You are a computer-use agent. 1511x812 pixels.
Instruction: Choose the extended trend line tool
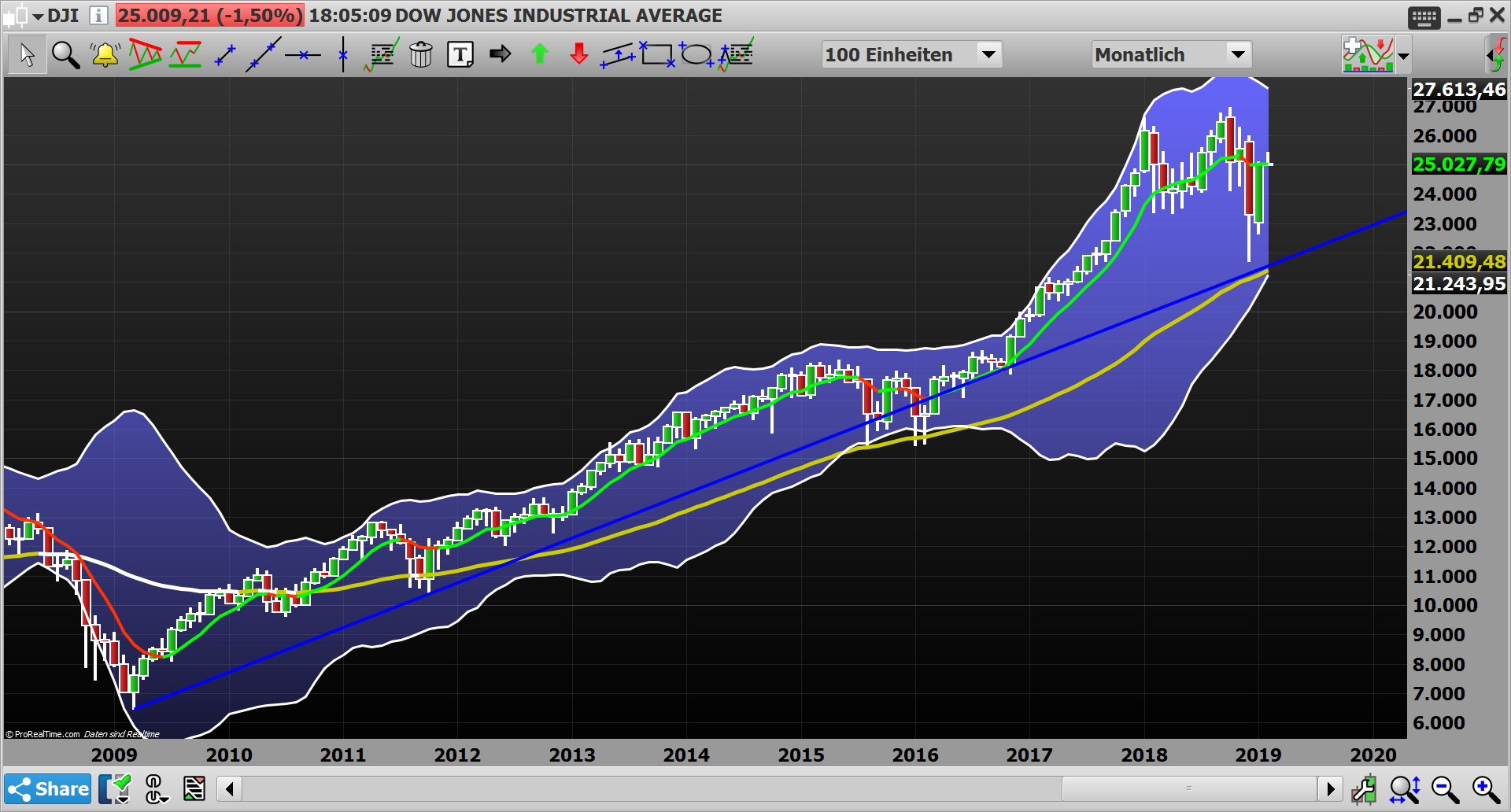click(264, 55)
